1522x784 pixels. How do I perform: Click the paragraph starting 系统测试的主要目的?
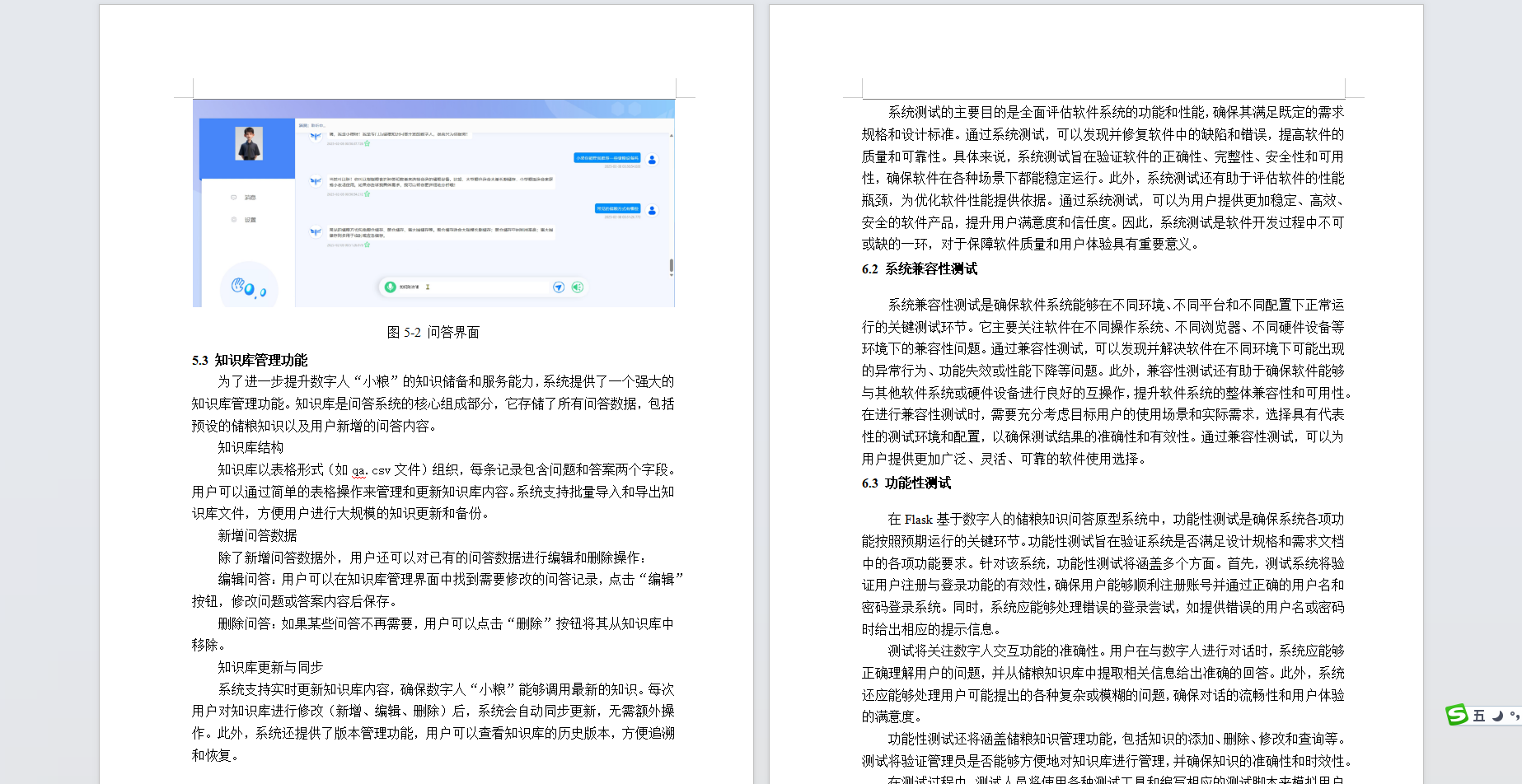click(x=1103, y=178)
